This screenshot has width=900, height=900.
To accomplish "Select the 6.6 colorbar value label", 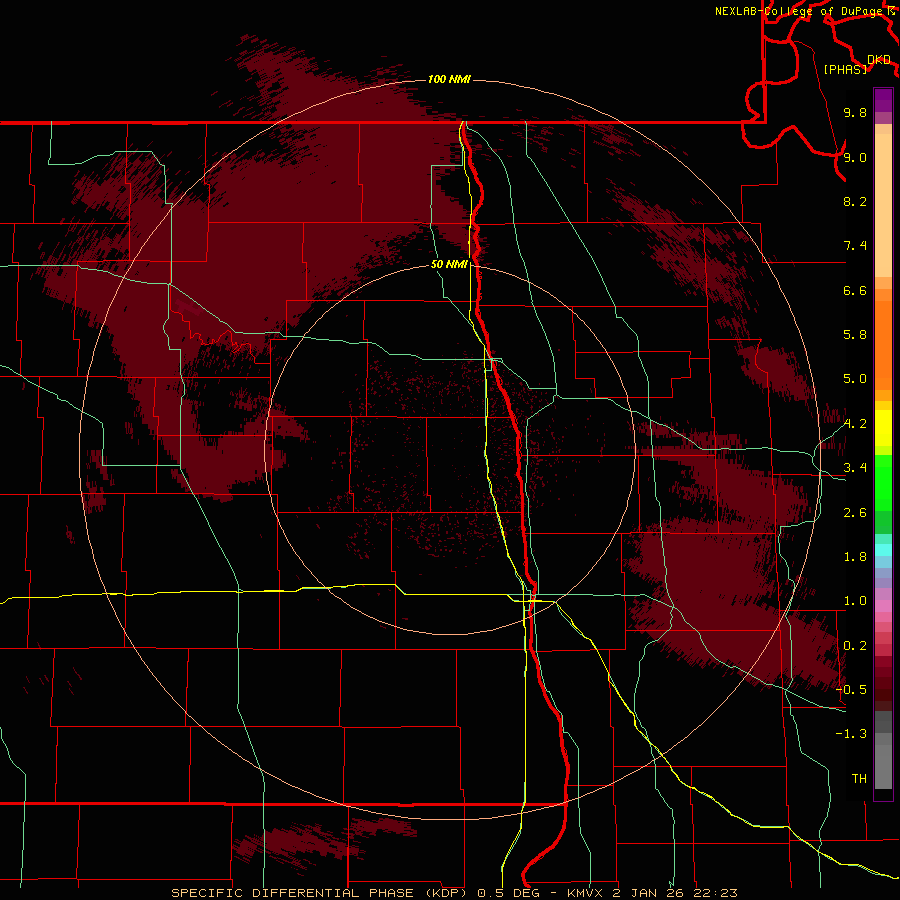I will point(855,290).
